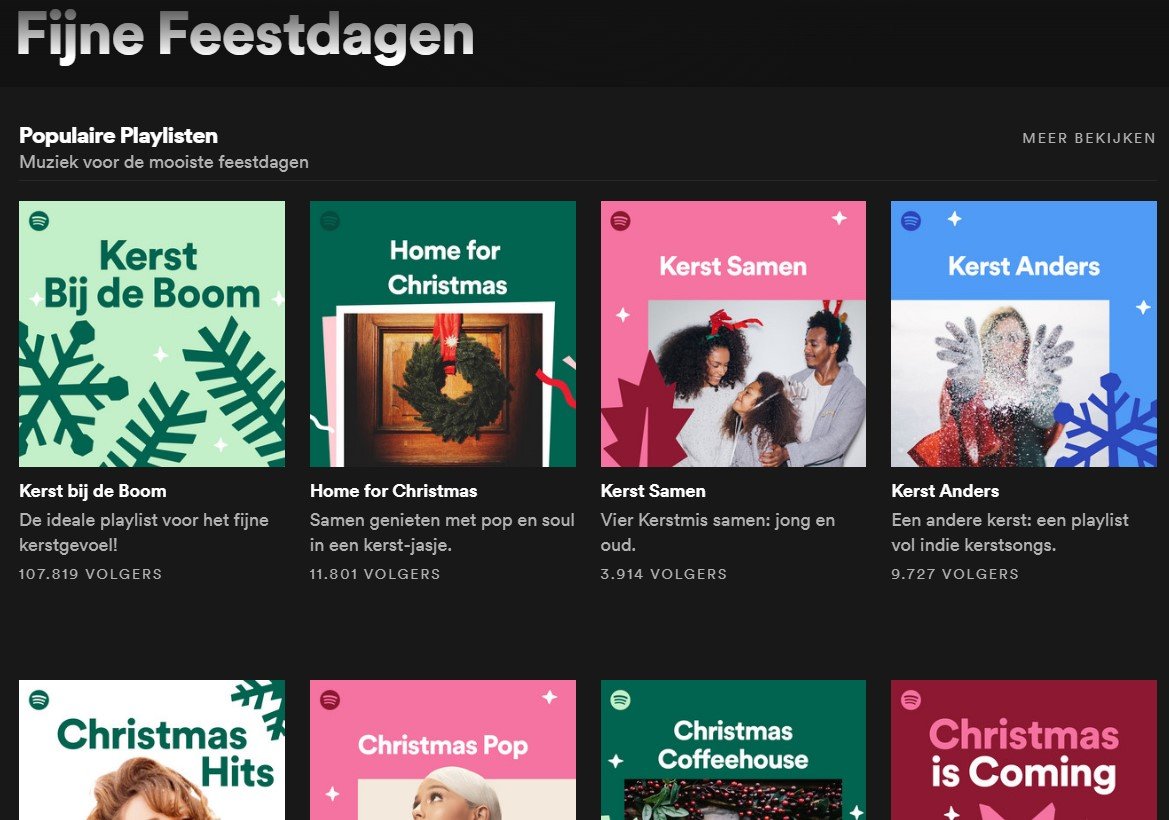The image size is (1169, 820).
Task: Click Spotify logo on Christmas Coffeehouse cover
Action: [620, 700]
